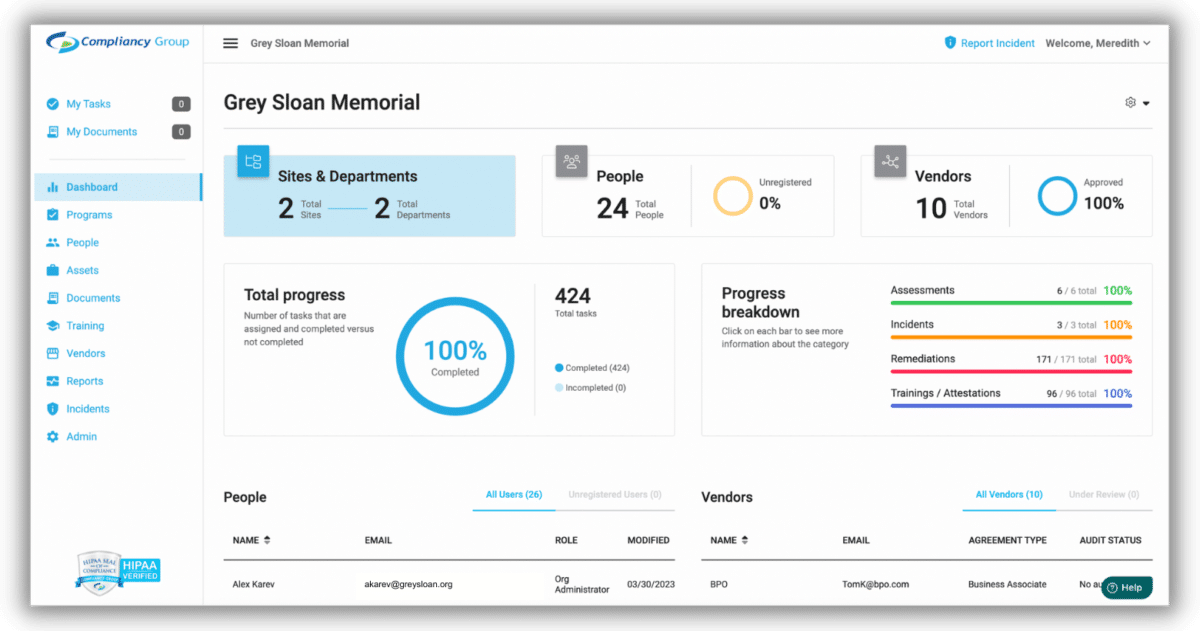Open Admin settings in the sidebar

pos(82,437)
